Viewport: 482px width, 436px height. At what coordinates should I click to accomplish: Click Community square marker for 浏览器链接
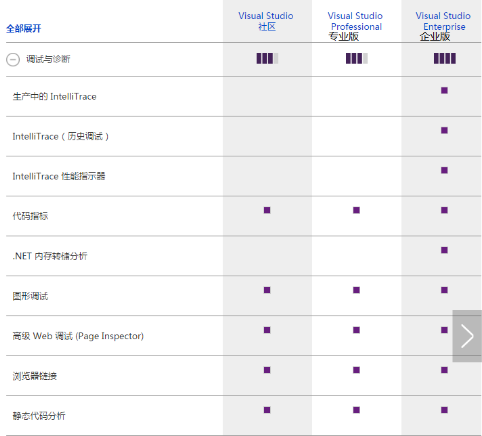(x=267, y=370)
